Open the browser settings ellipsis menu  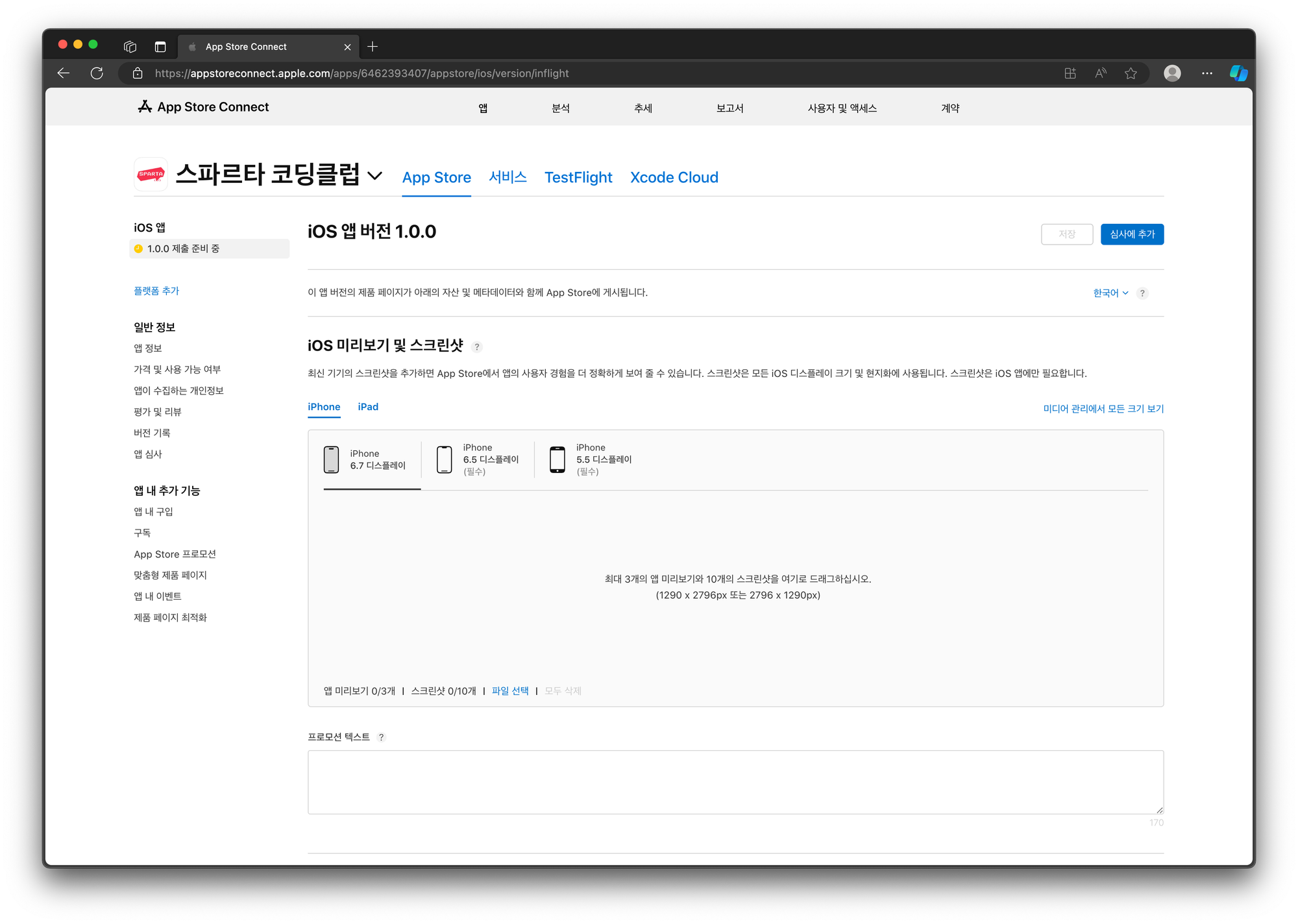[1206, 73]
